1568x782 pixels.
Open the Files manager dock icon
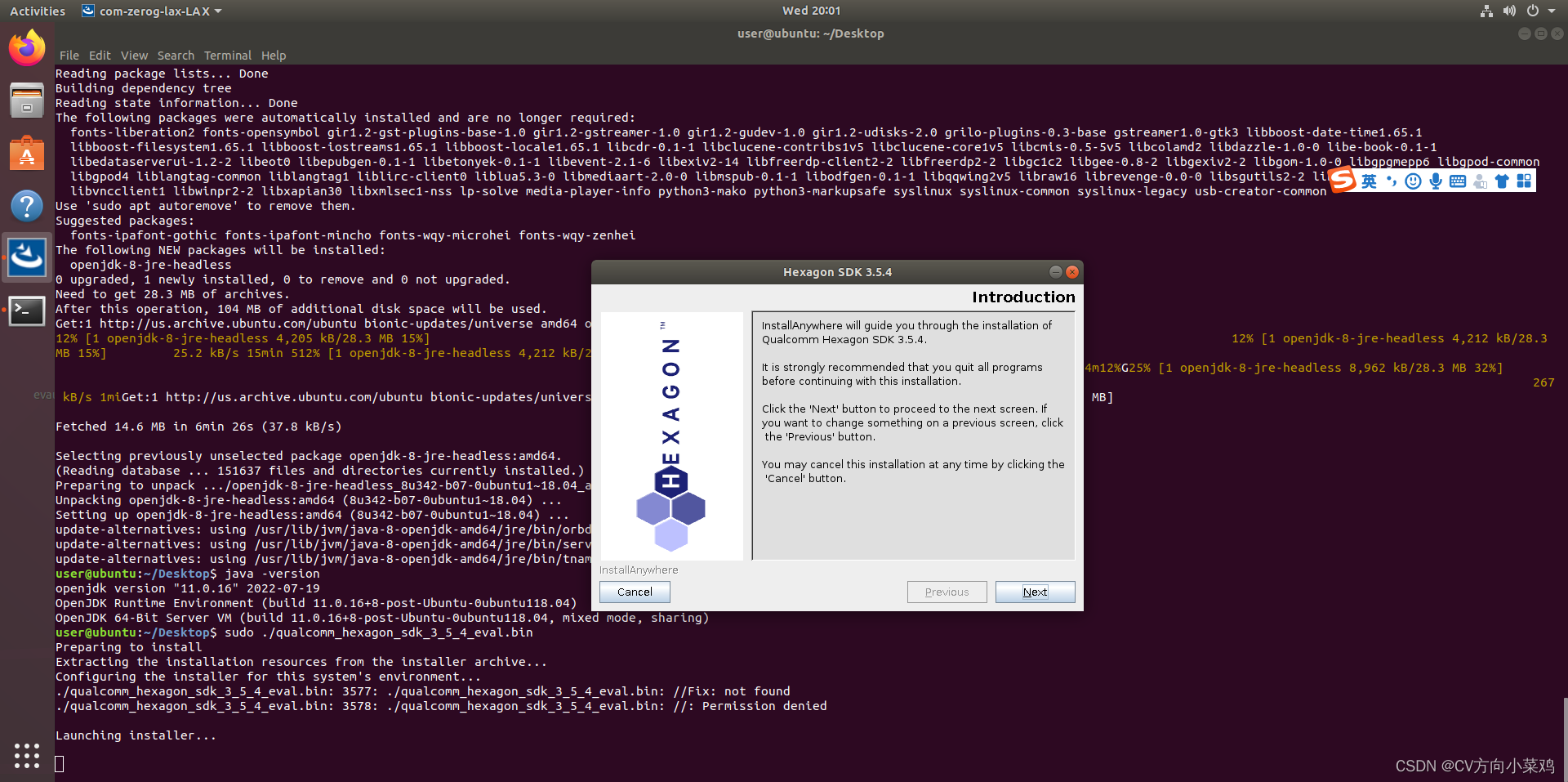point(27,101)
